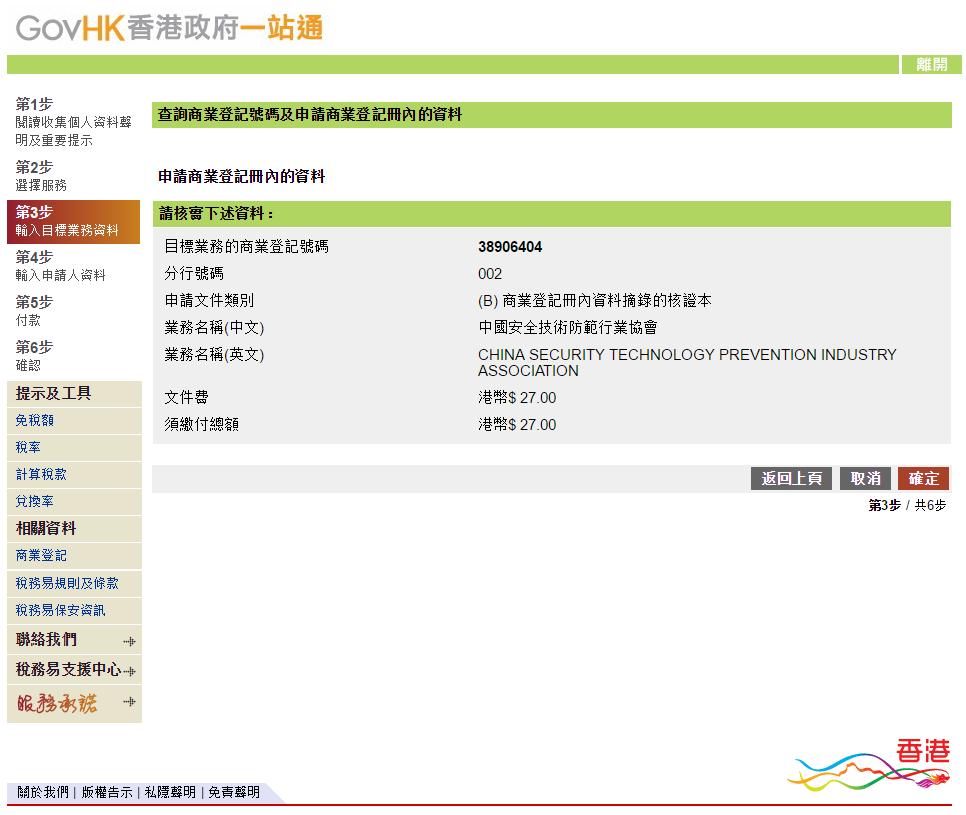This screenshot has width=966, height=815.
Task: Open 免責聲明 footer link
Action: [233, 792]
